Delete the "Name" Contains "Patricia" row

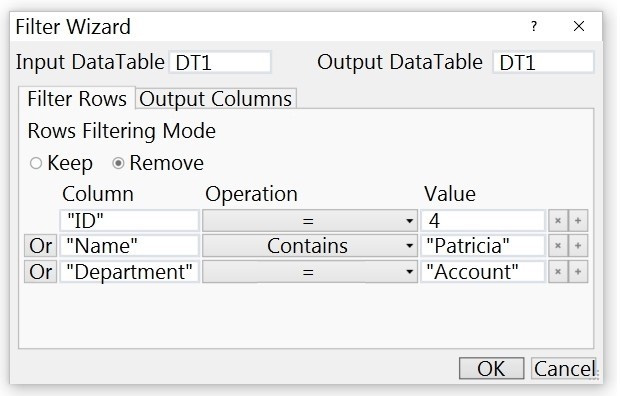tap(558, 246)
